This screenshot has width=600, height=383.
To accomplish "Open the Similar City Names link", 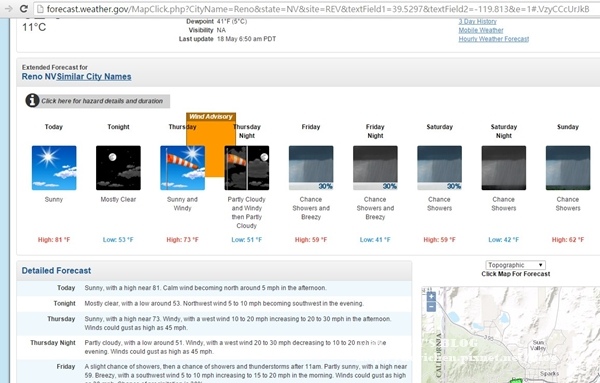I will tap(94, 77).
